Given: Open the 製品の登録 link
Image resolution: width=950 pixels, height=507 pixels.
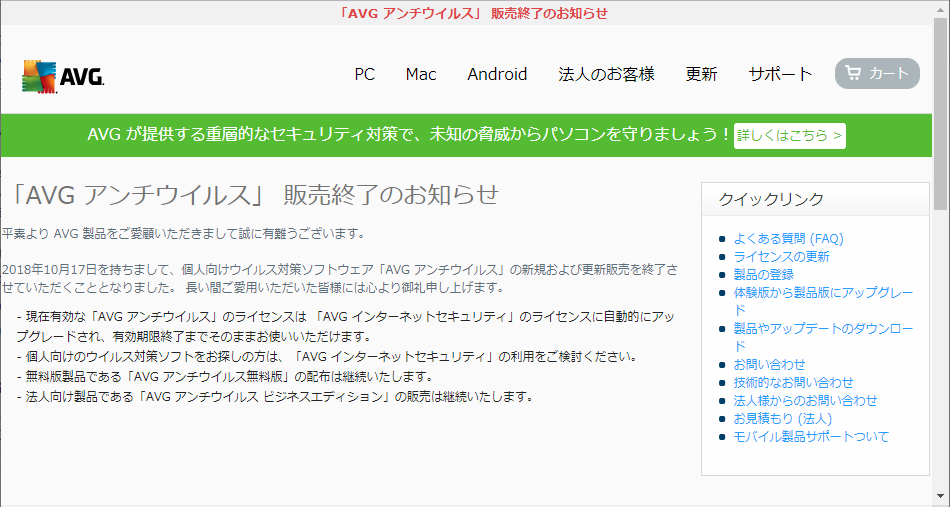Looking at the screenshot, I should (x=763, y=275).
